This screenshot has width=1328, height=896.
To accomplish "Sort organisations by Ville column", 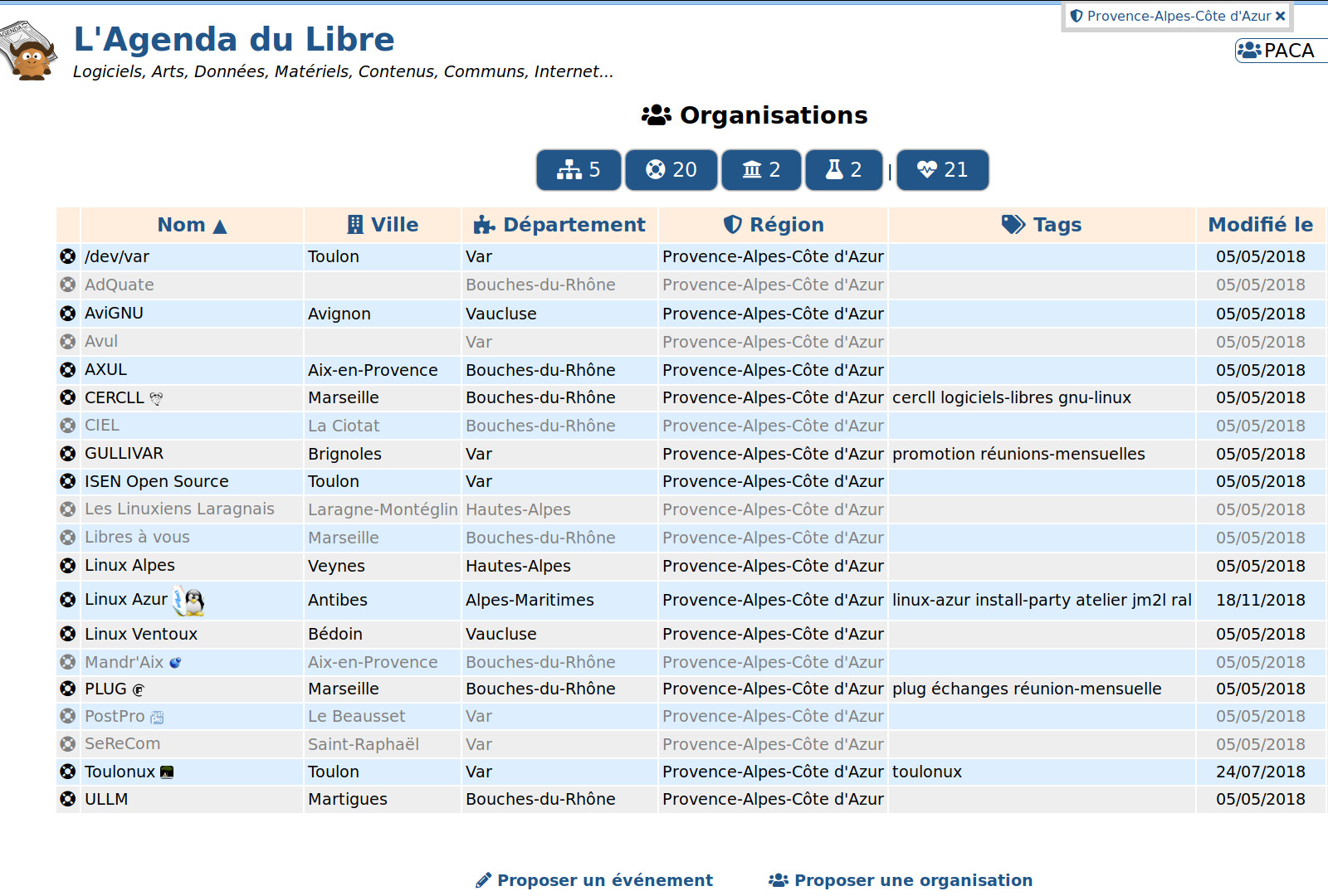I will click(x=383, y=225).
